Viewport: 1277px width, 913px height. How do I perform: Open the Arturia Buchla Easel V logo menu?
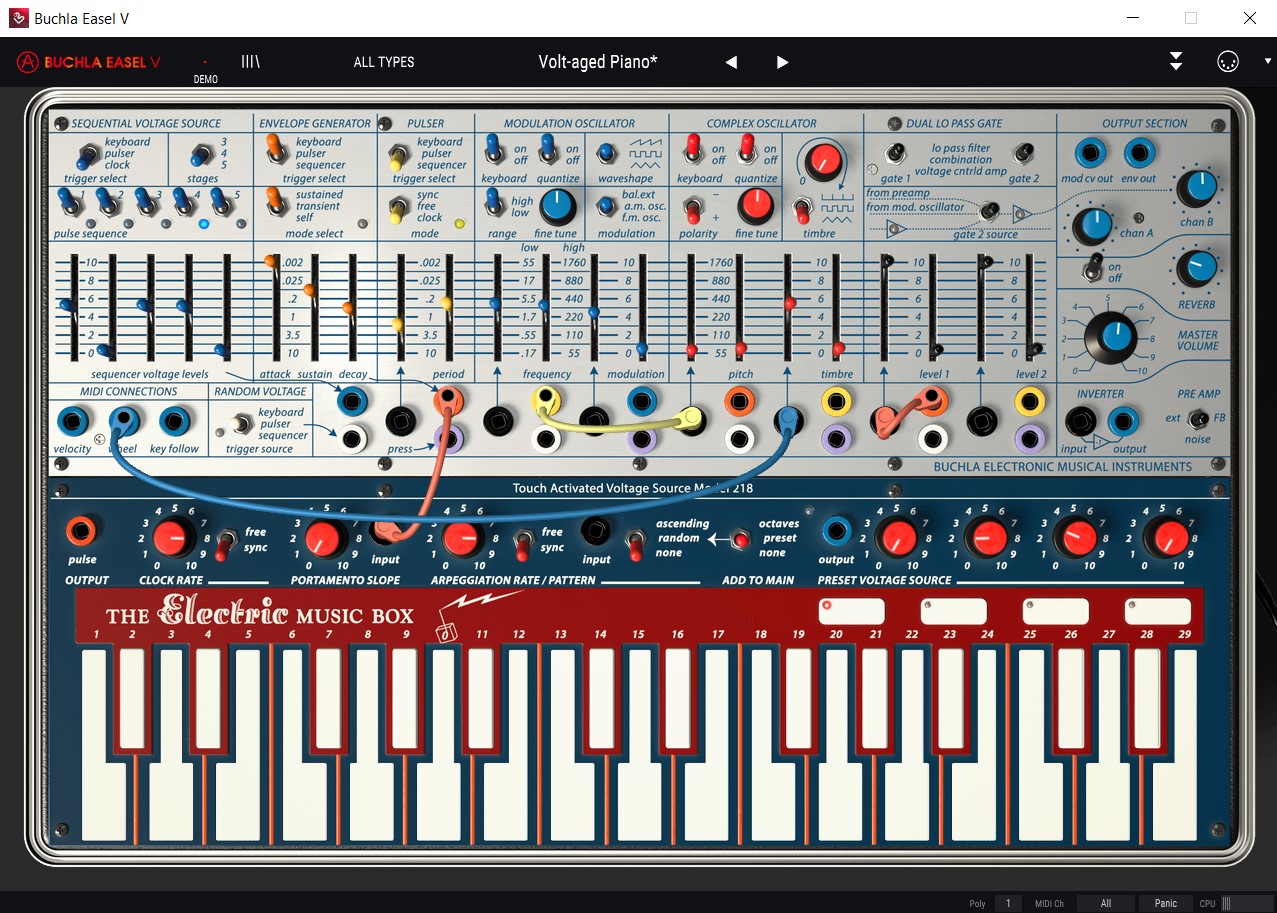[88, 62]
